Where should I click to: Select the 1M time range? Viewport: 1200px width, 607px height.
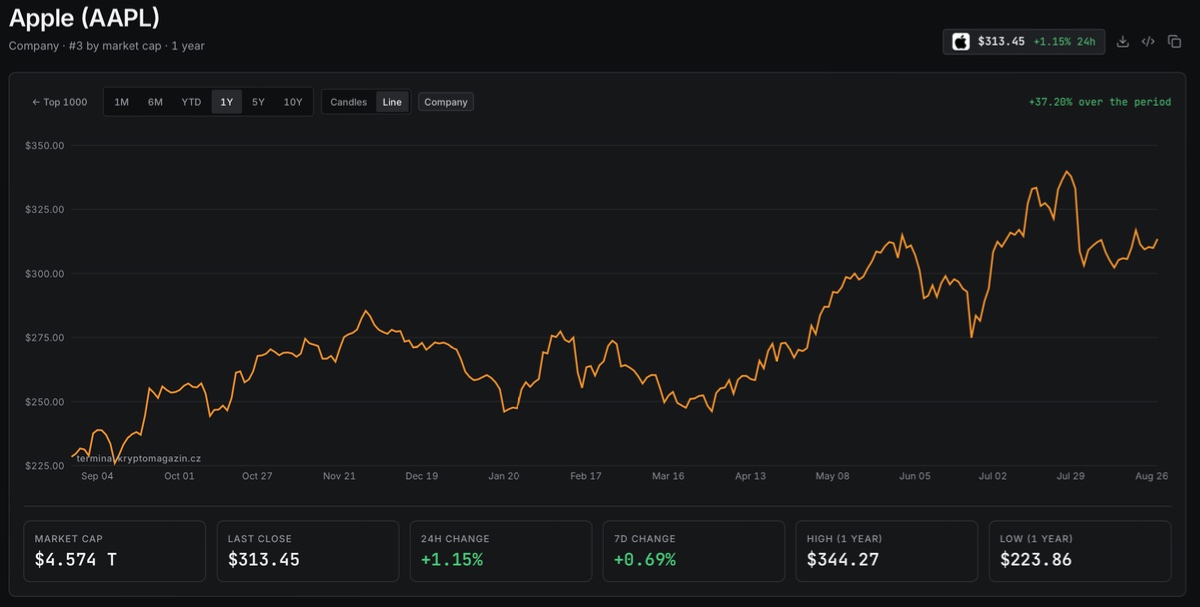pos(121,102)
